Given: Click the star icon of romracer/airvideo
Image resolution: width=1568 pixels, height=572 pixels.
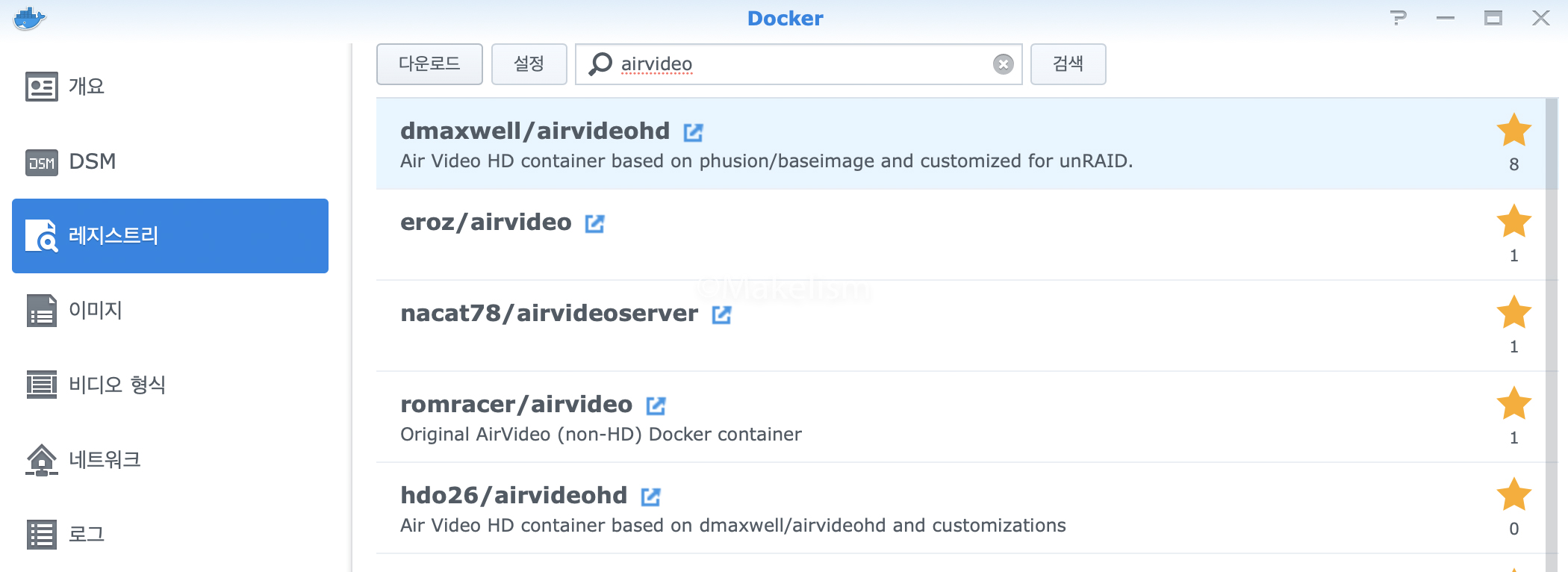Looking at the screenshot, I should pyautogui.click(x=1514, y=403).
